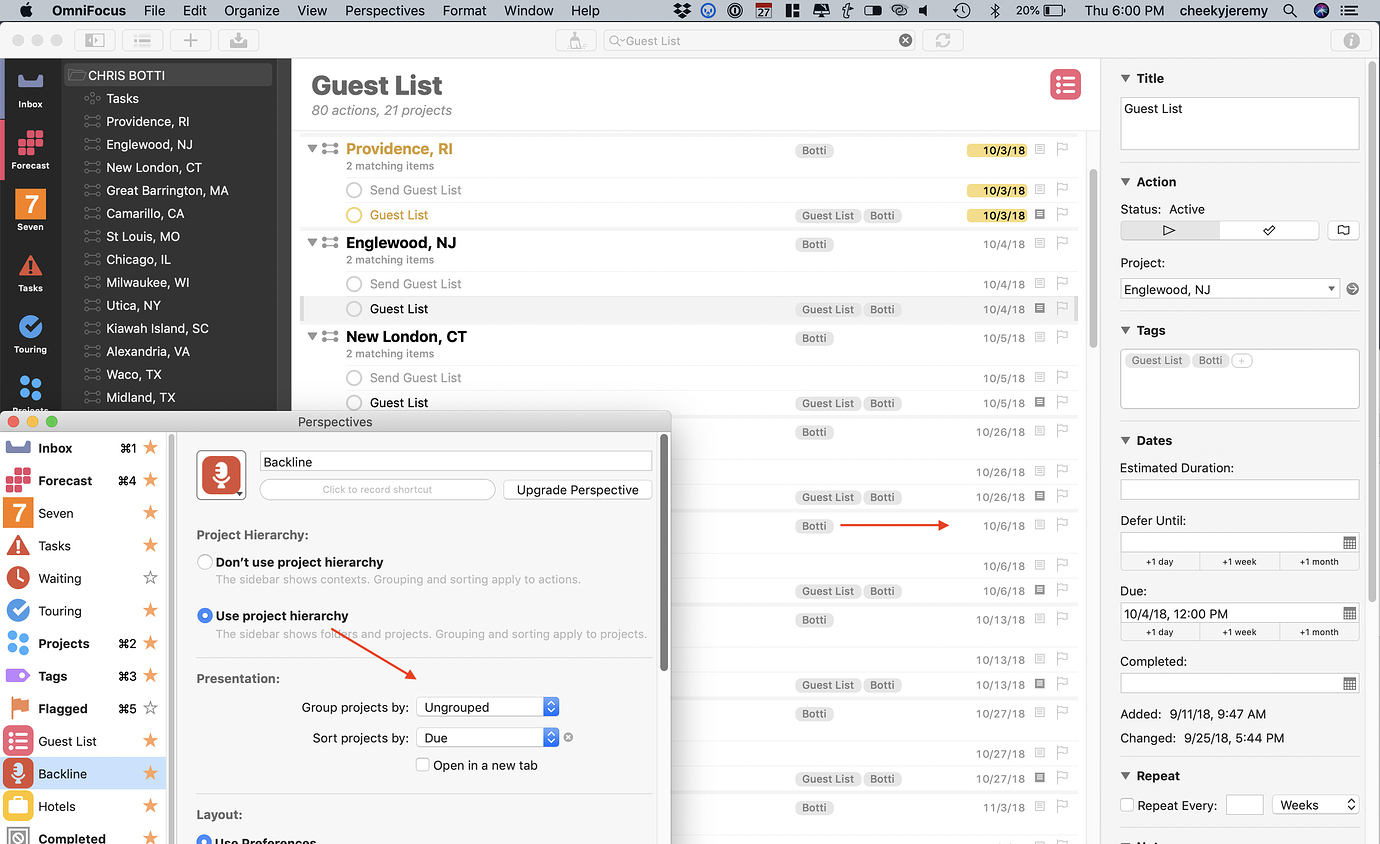Click the Upgrade Perspective button
Screen dimensions: 1380x844
(x=577, y=490)
